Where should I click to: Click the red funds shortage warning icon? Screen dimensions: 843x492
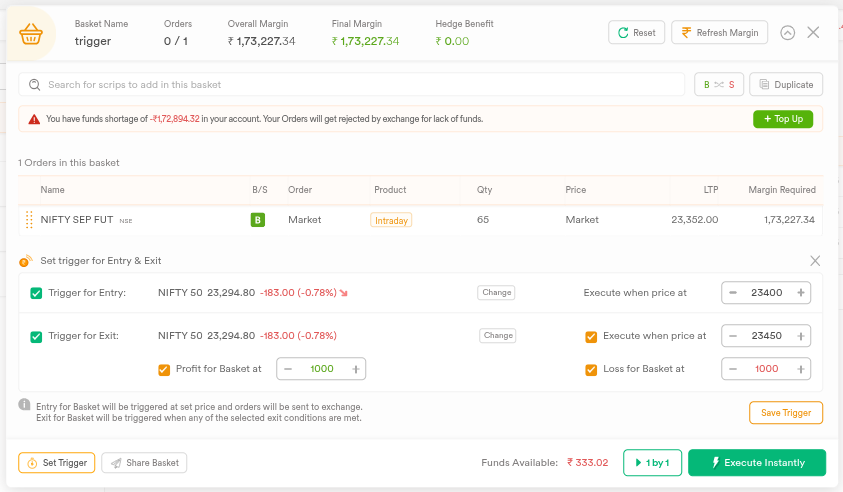pyautogui.click(x=34, y=119)
